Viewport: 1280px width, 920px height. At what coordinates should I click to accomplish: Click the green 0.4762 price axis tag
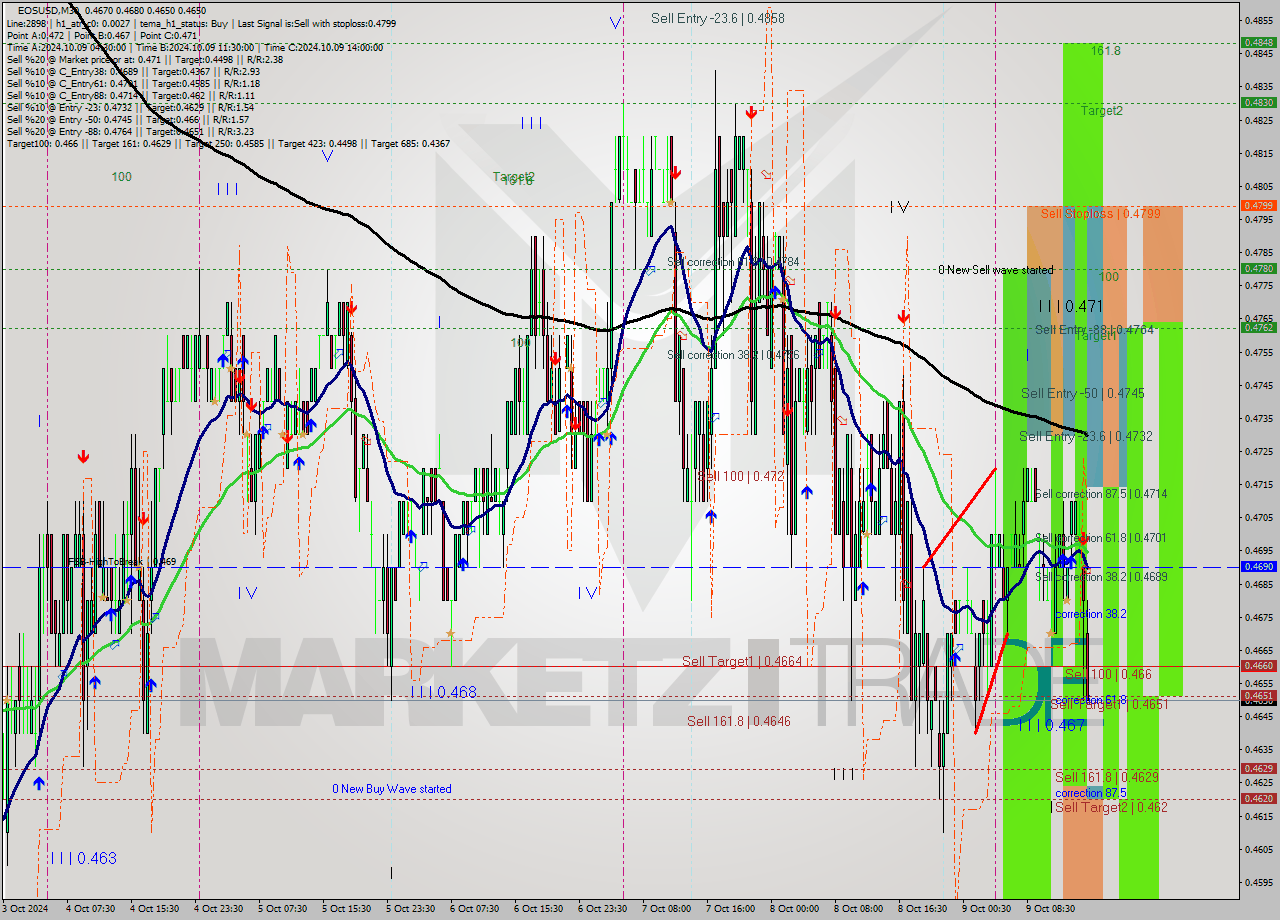tap(1258, 327)
